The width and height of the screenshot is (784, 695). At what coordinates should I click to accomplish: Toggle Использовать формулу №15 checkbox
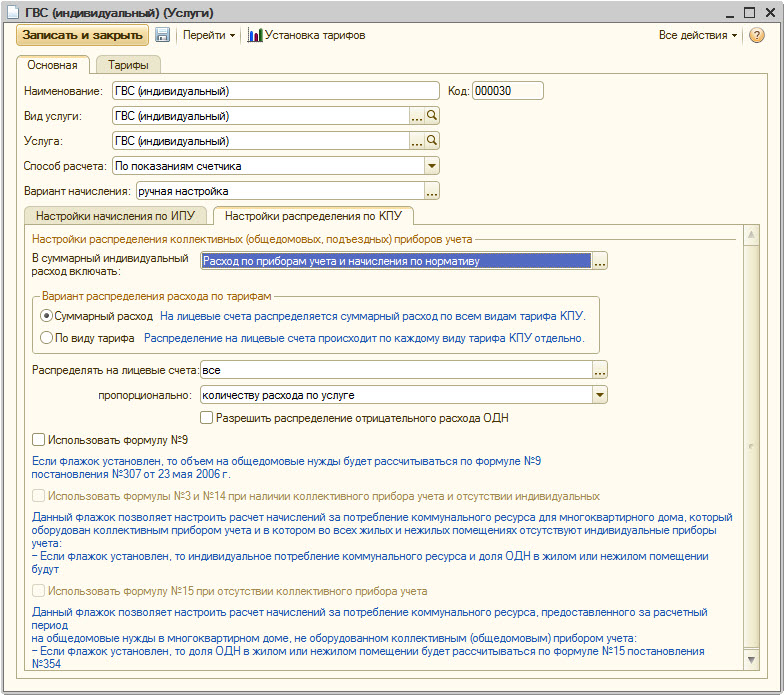click(x=38, y=591)
